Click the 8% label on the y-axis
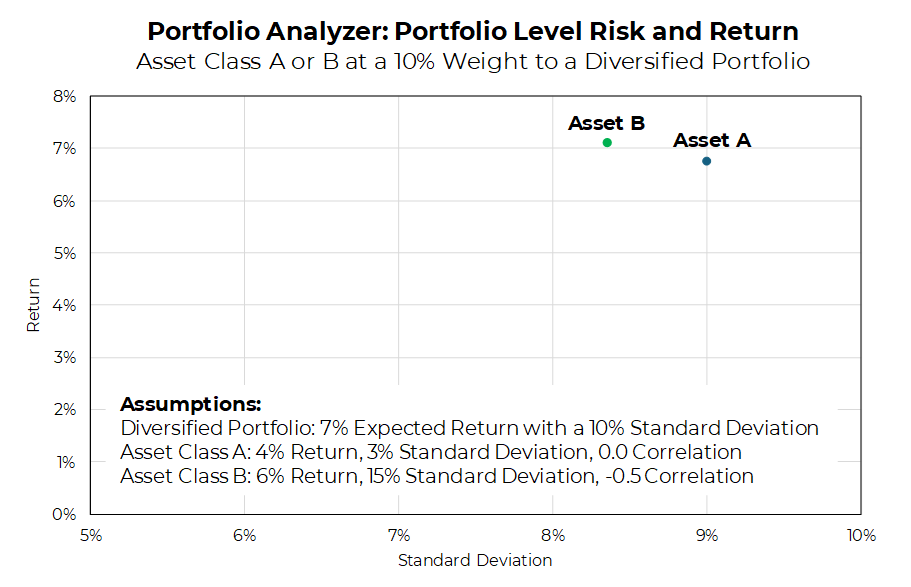 click(65, 97)
